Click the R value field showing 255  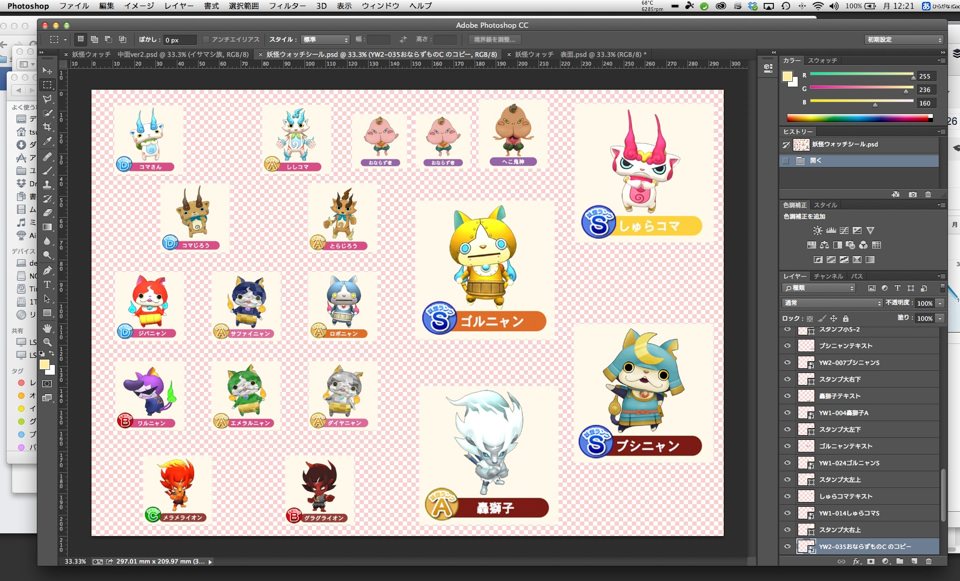pos(925,77)
